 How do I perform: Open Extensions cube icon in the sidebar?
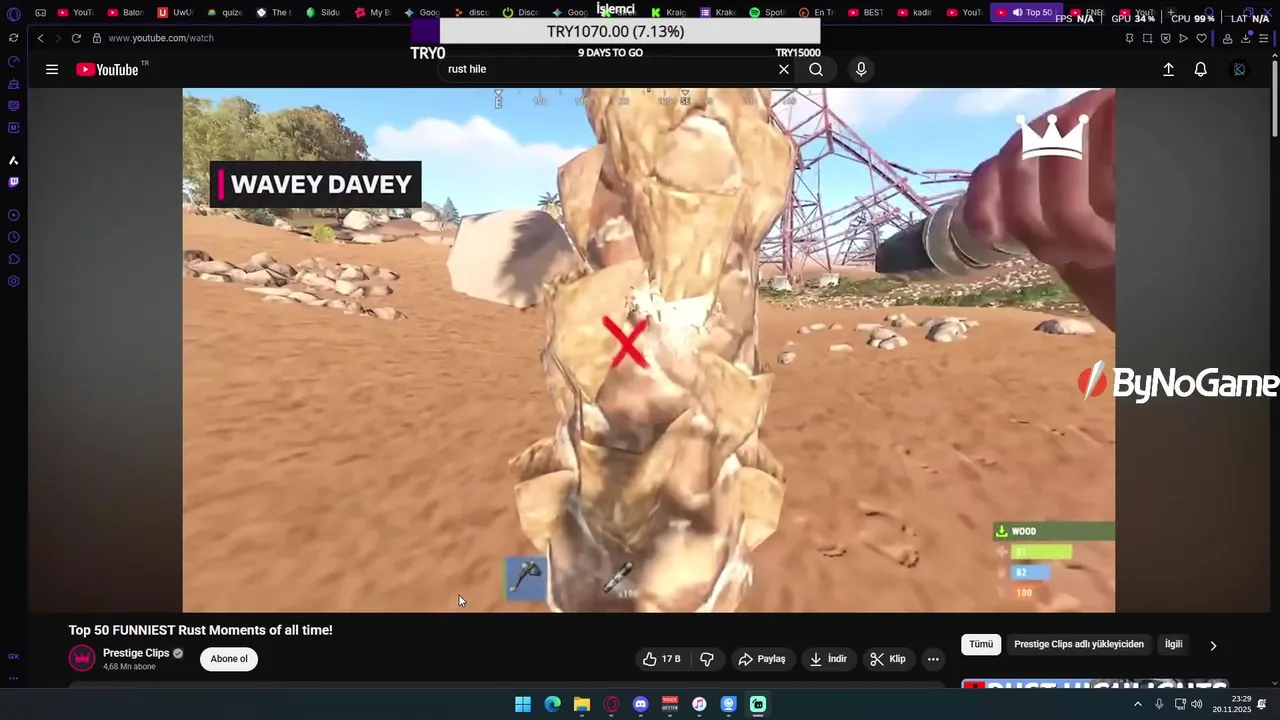pyautogui.click(x=13, y=259)
